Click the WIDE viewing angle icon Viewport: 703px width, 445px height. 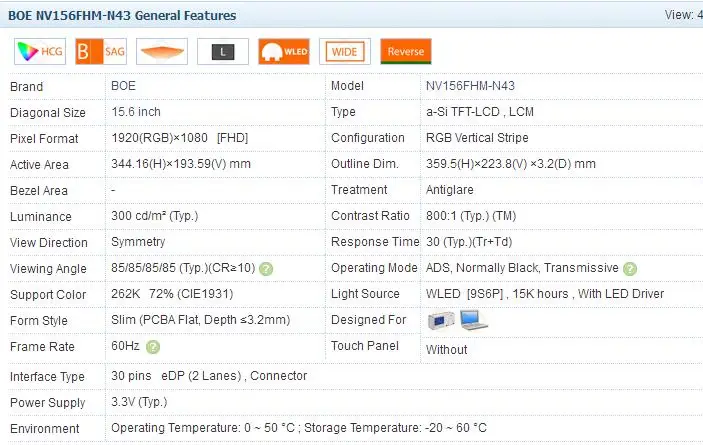(345, 52)
